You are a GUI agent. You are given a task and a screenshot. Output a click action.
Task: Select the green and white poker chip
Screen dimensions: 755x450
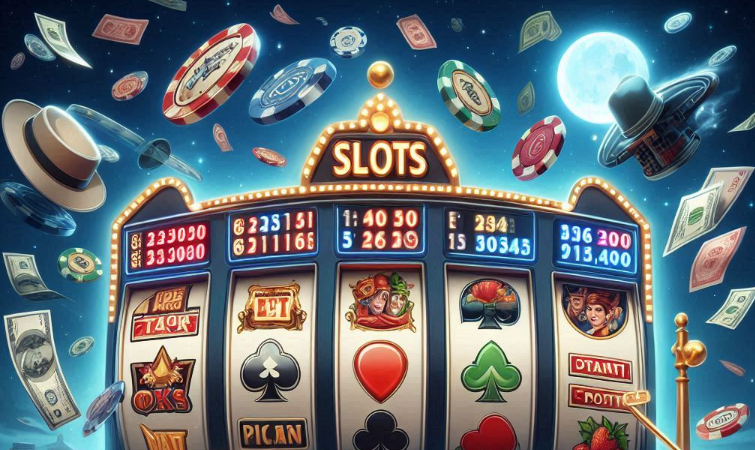click(469, 95)
